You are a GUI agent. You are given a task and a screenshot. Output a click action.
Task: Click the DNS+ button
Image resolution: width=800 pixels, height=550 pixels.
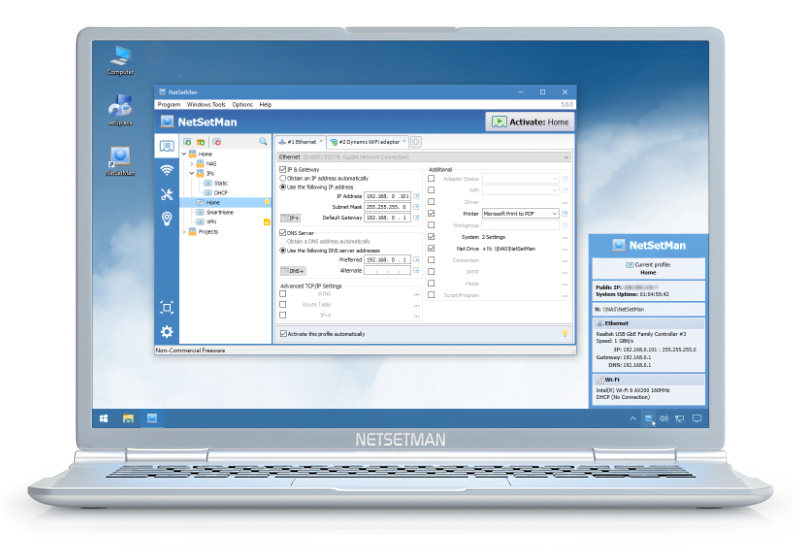[x=293, y=271]
